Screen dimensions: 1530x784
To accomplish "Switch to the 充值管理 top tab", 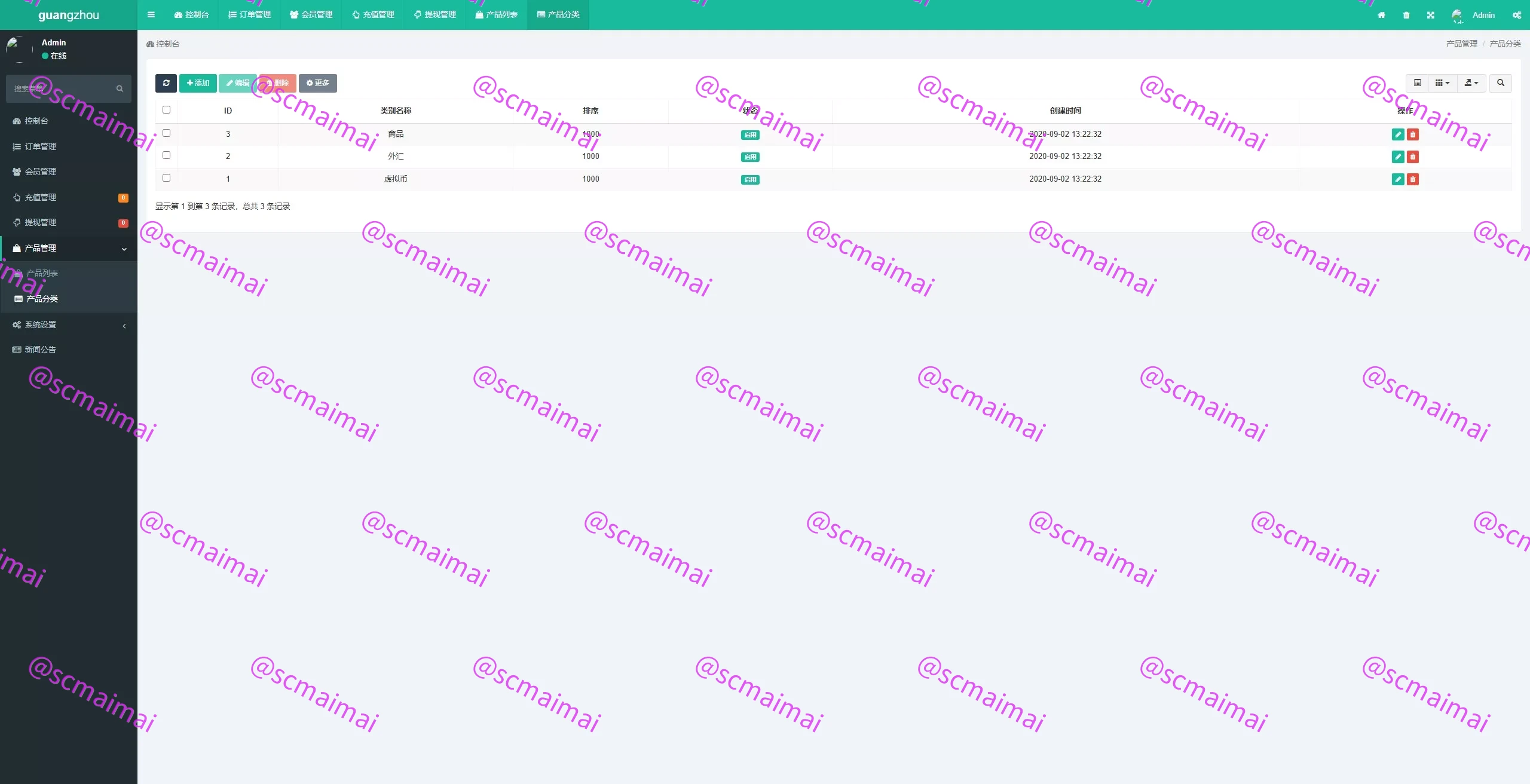I will point(373,14).
